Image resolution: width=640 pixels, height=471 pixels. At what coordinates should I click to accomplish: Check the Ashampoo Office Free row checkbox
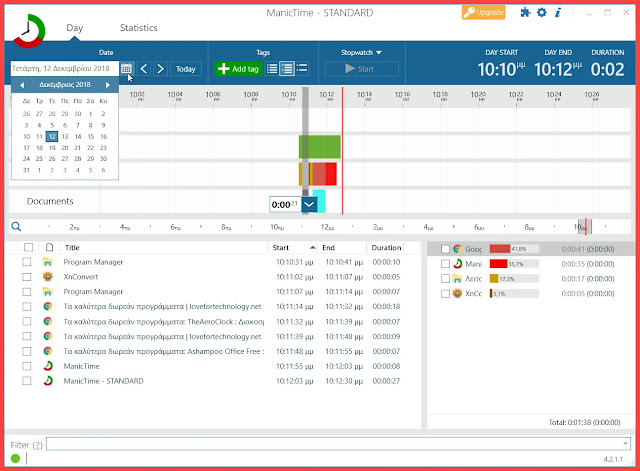[27, 351]
